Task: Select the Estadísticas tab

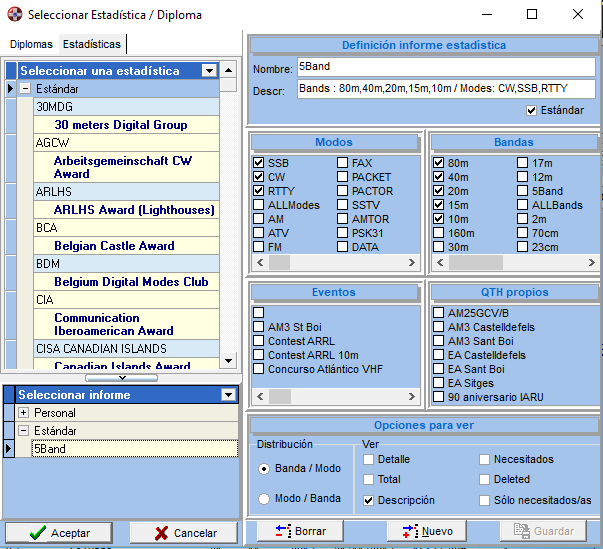Action: tap(91, 44)
